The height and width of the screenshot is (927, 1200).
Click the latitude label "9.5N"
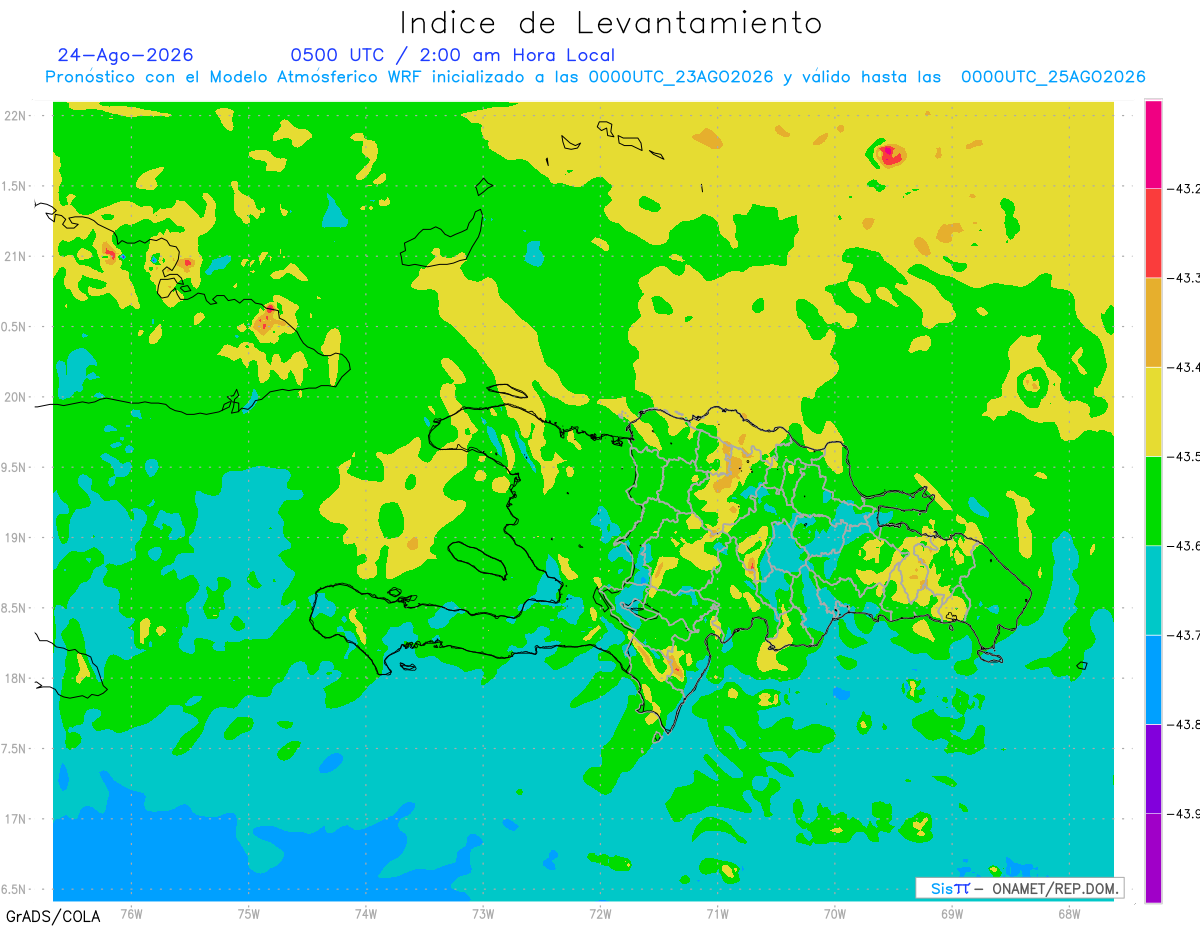point(15,468)
